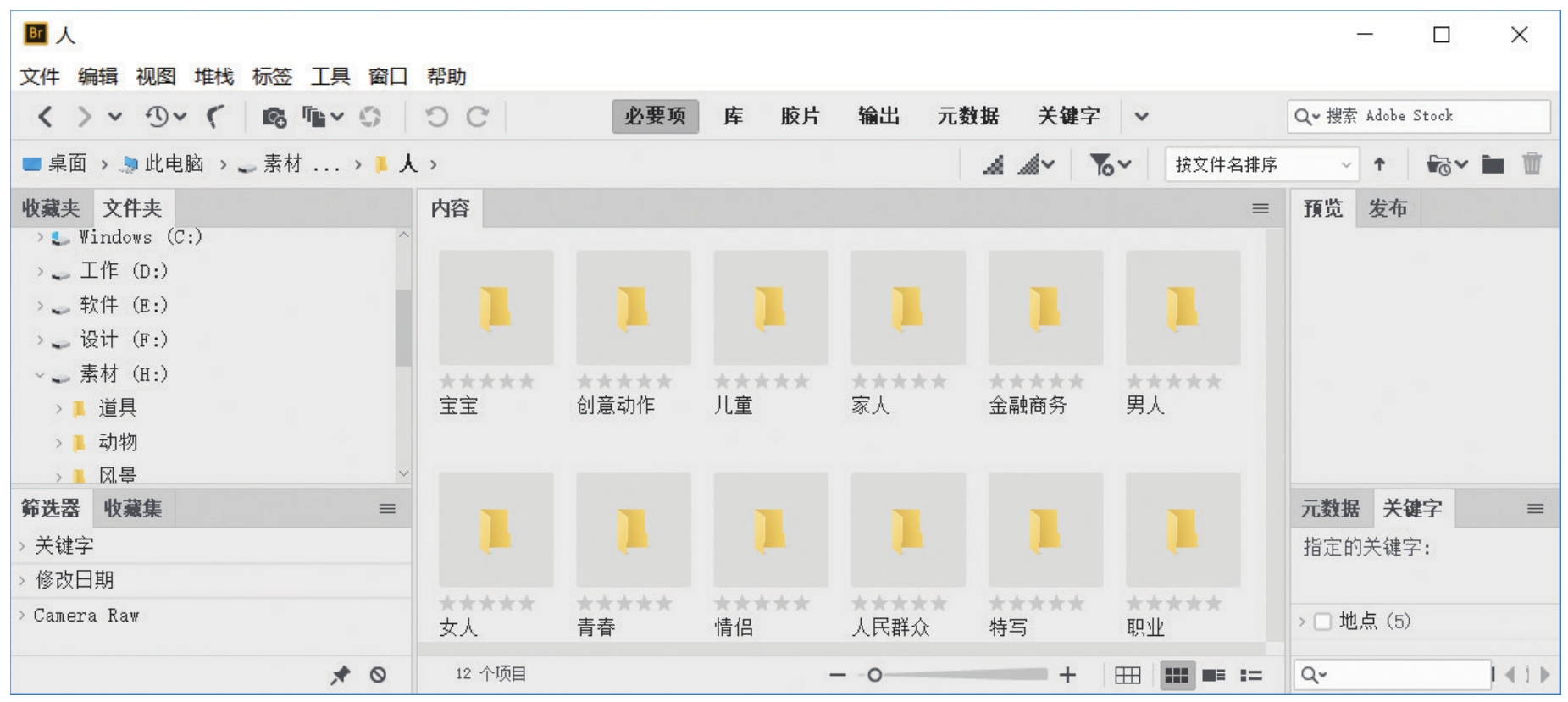Open the Keywords panel hamburger menu
The width and height of the screenshot is (1568, 702).
[x=1535, y=509]
